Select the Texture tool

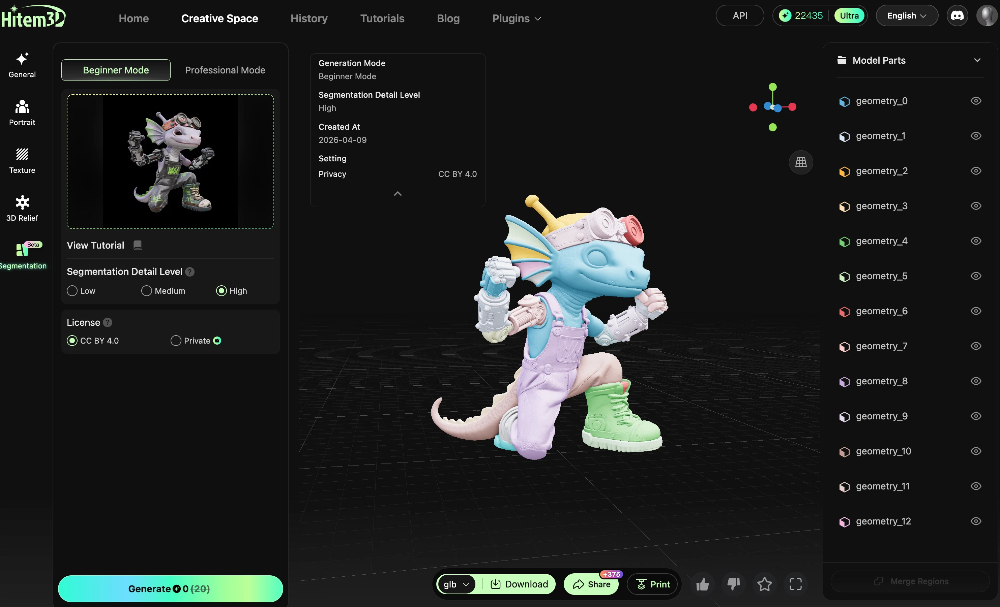(x=21, y=160)
